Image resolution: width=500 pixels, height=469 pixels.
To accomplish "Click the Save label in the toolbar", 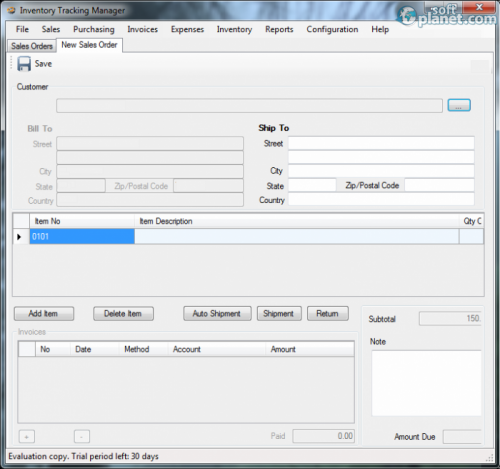I will [x=43, y=64].
